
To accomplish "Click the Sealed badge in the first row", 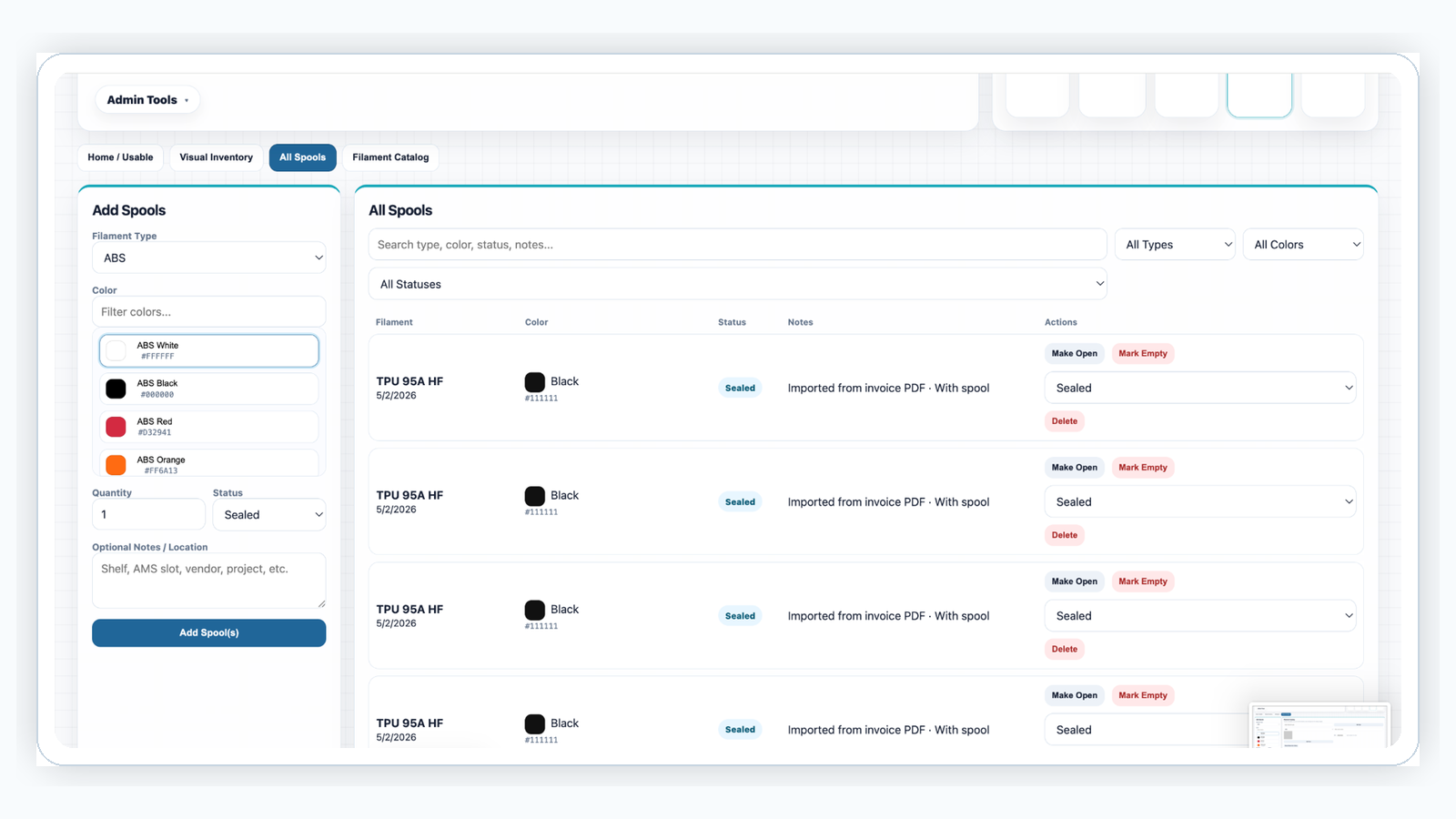I will (x=740, y=388).
